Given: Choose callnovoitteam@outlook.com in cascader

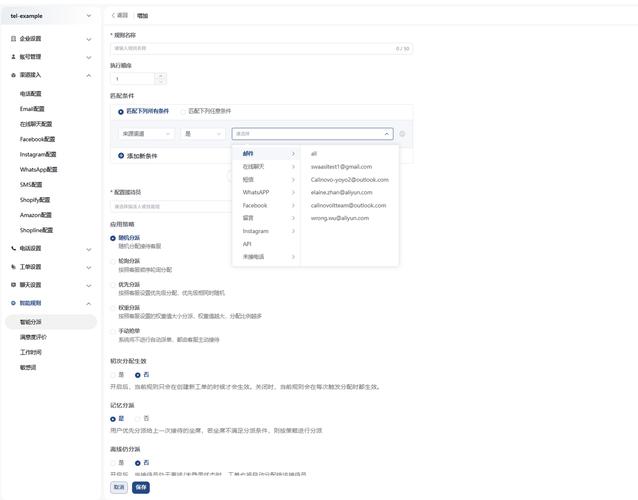Looking at the screenshot, I should coord(350,205).
